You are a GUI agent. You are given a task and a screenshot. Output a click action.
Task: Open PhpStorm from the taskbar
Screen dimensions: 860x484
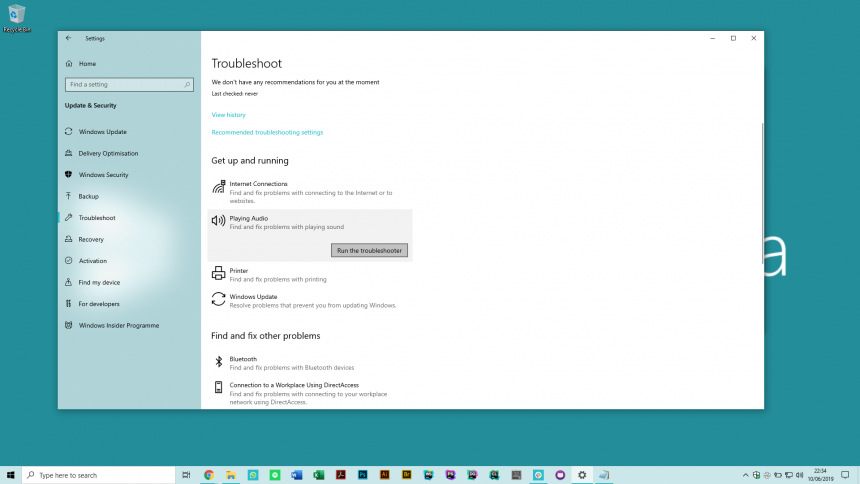(450, 475)
